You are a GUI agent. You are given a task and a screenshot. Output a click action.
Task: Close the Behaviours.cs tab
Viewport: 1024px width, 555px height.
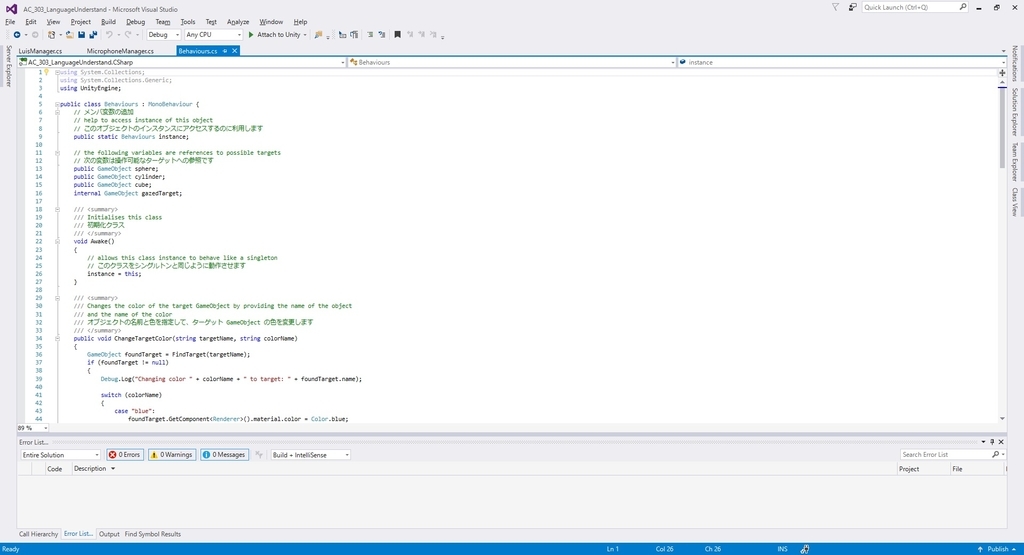(x=234, y=51)
